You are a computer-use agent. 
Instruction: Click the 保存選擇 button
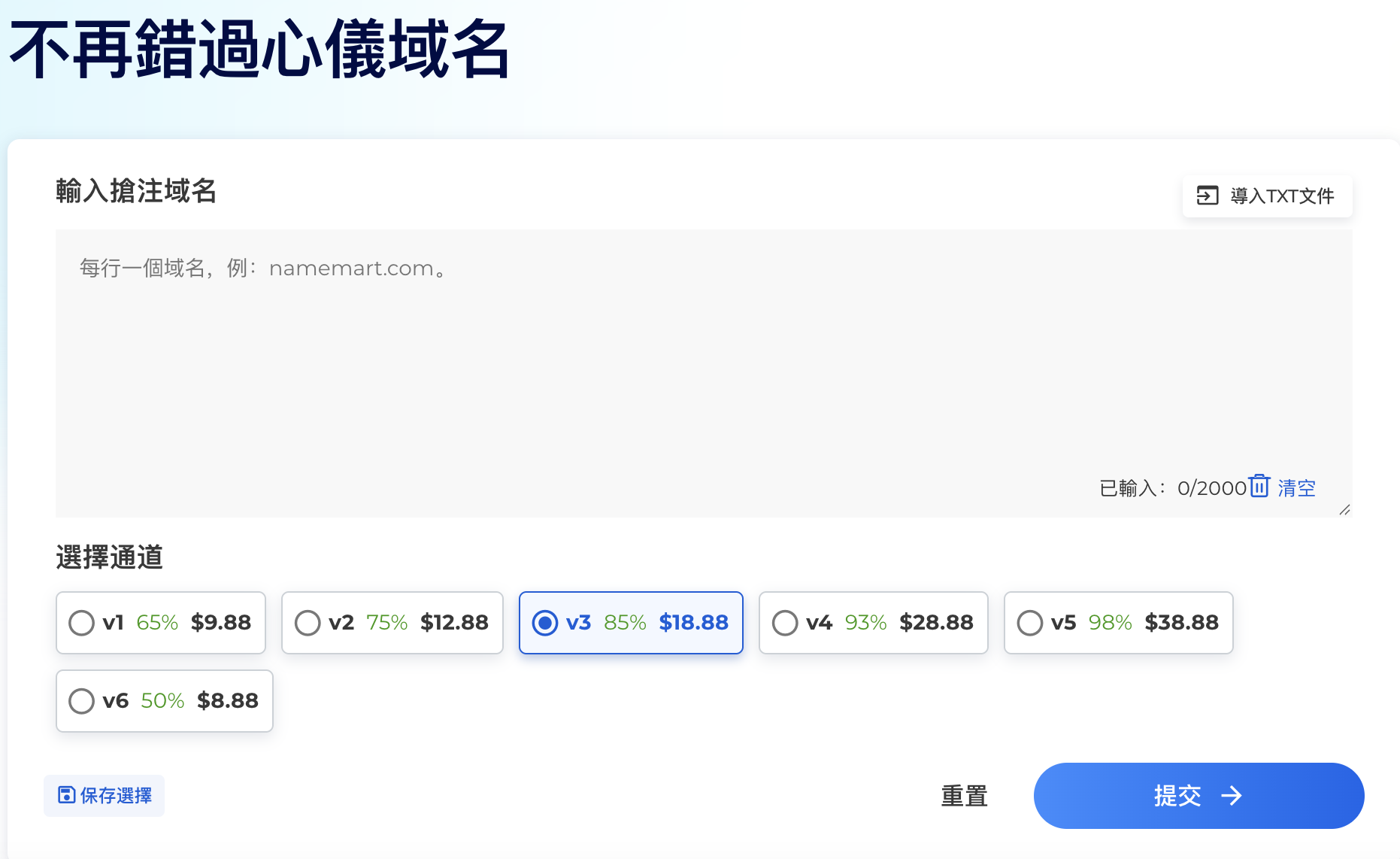coord(104,796)
